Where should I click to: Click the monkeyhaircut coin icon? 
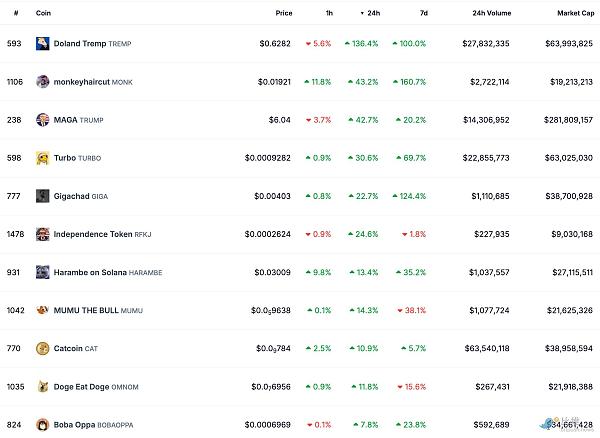coord(42,82)
